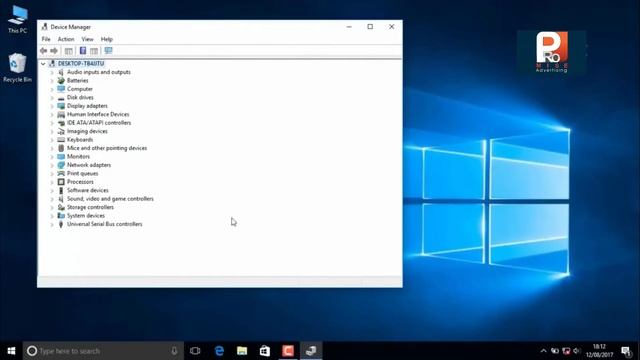Click the Task View taskbar button

coord(195,351)
